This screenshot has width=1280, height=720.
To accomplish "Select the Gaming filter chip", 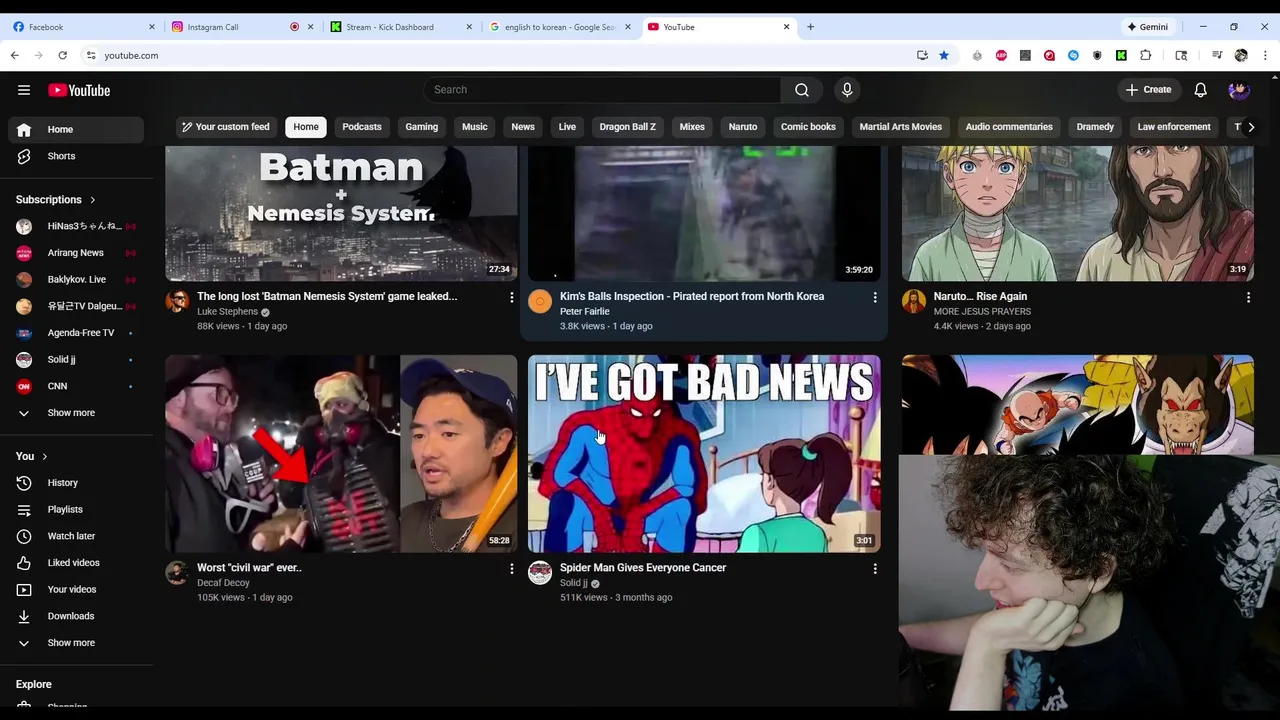I will click(422, 127).
